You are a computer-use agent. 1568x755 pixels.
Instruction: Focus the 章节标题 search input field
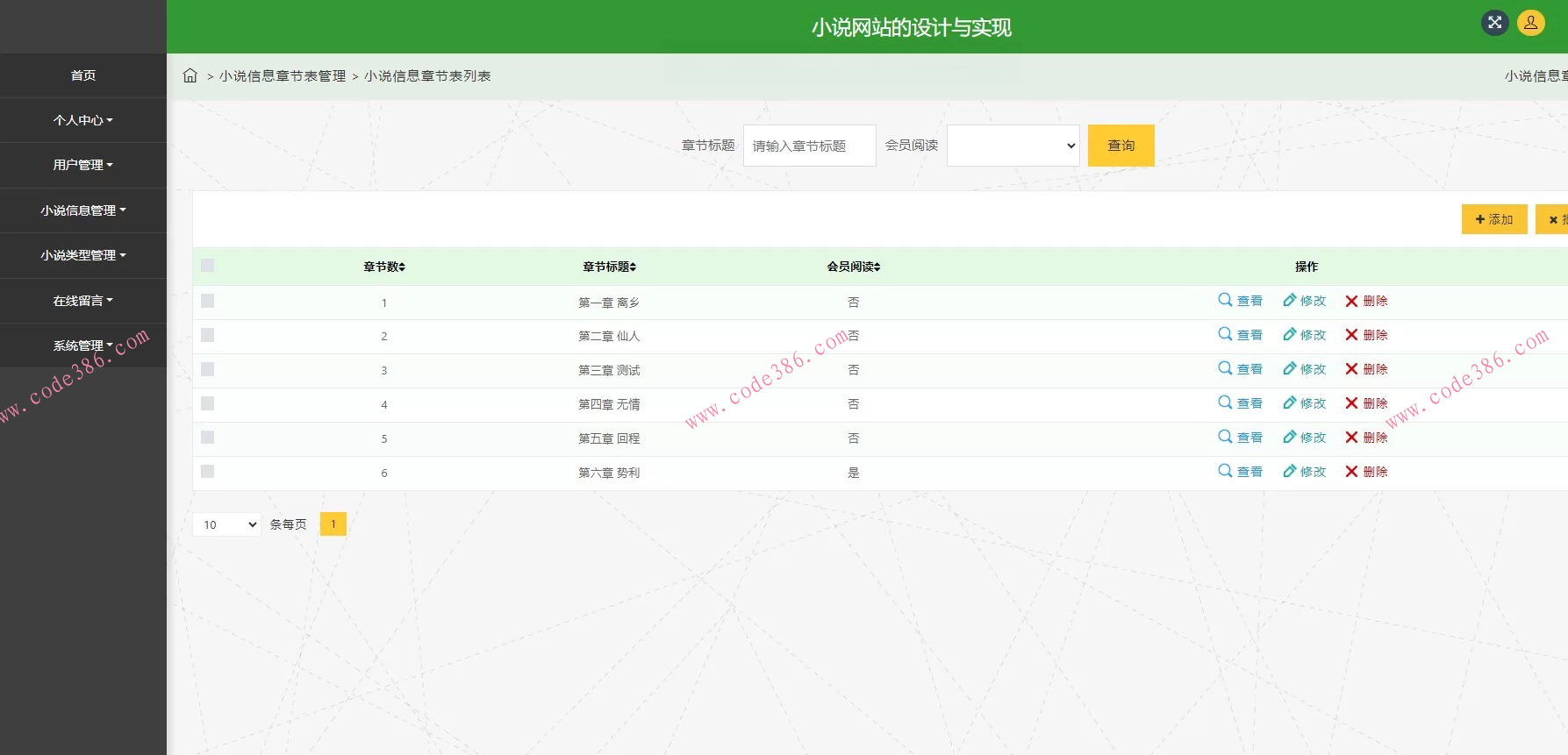click(810, 146)
